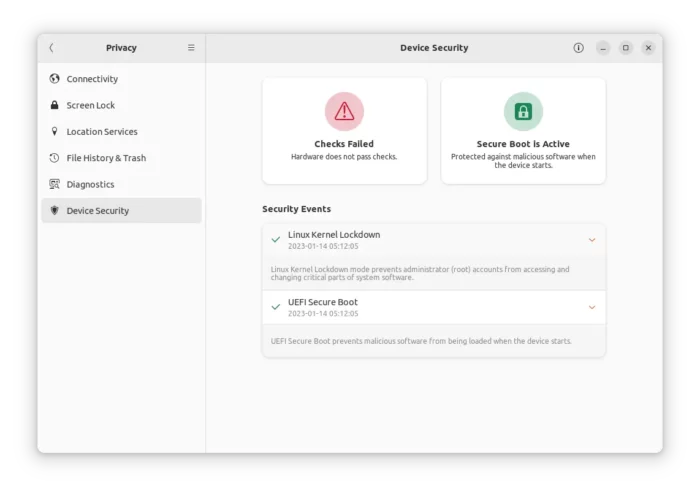Open the Connectivity settings page
The image size is (700, 494).
(x=121, y=79)
